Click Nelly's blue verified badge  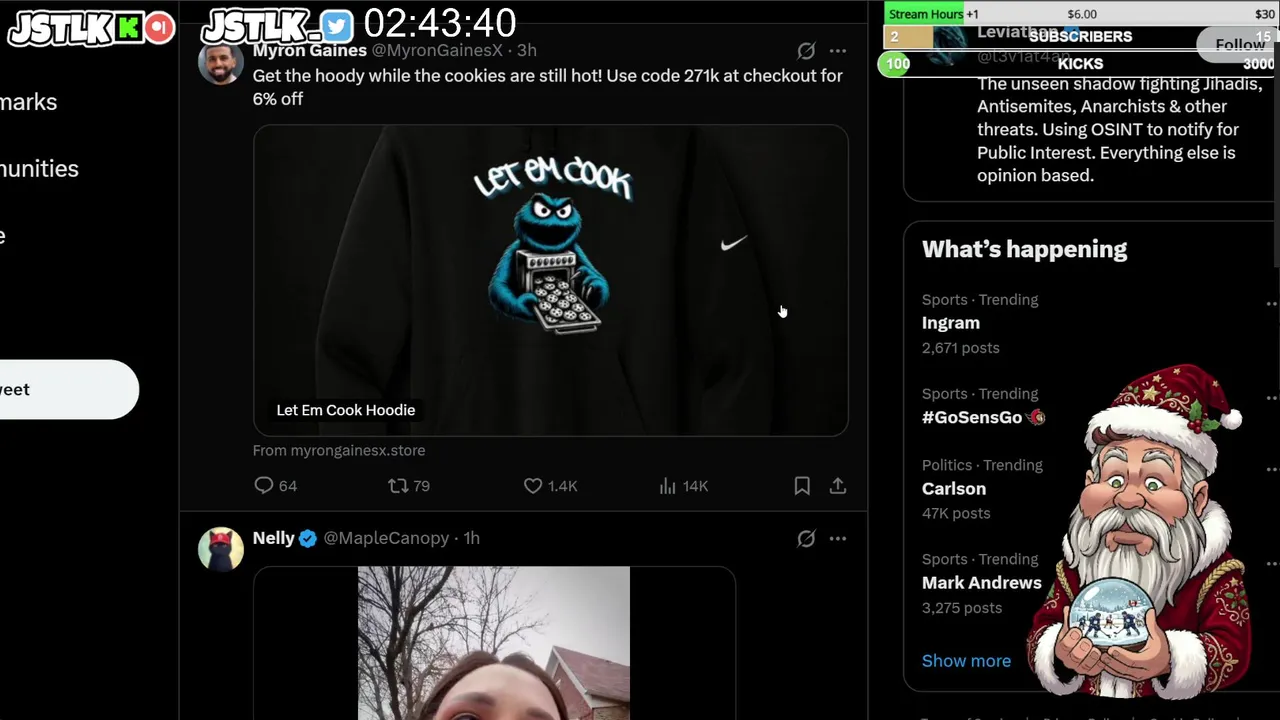(x=308, y=539)
